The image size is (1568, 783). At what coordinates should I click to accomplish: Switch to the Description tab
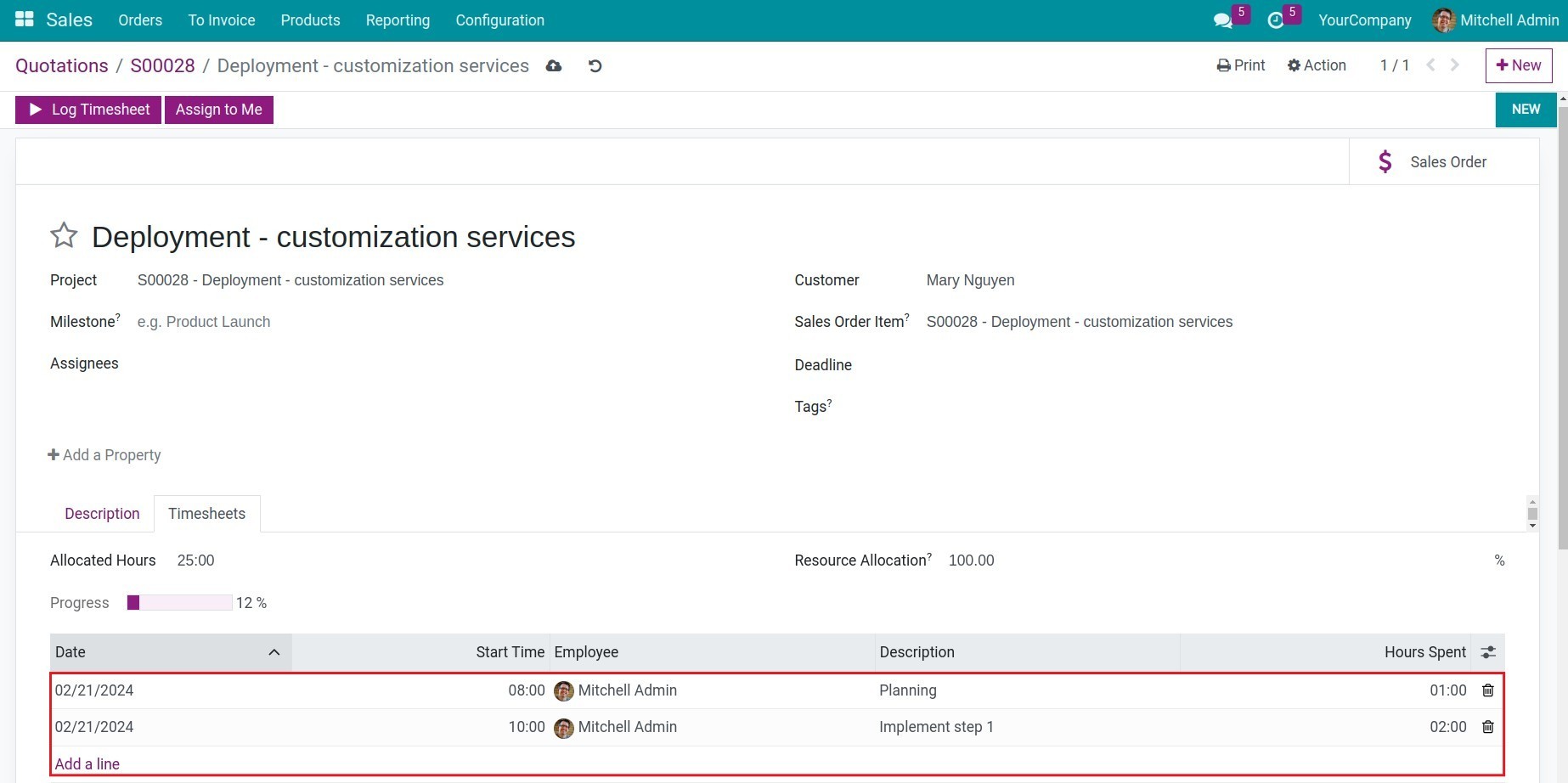pos(102,514)
